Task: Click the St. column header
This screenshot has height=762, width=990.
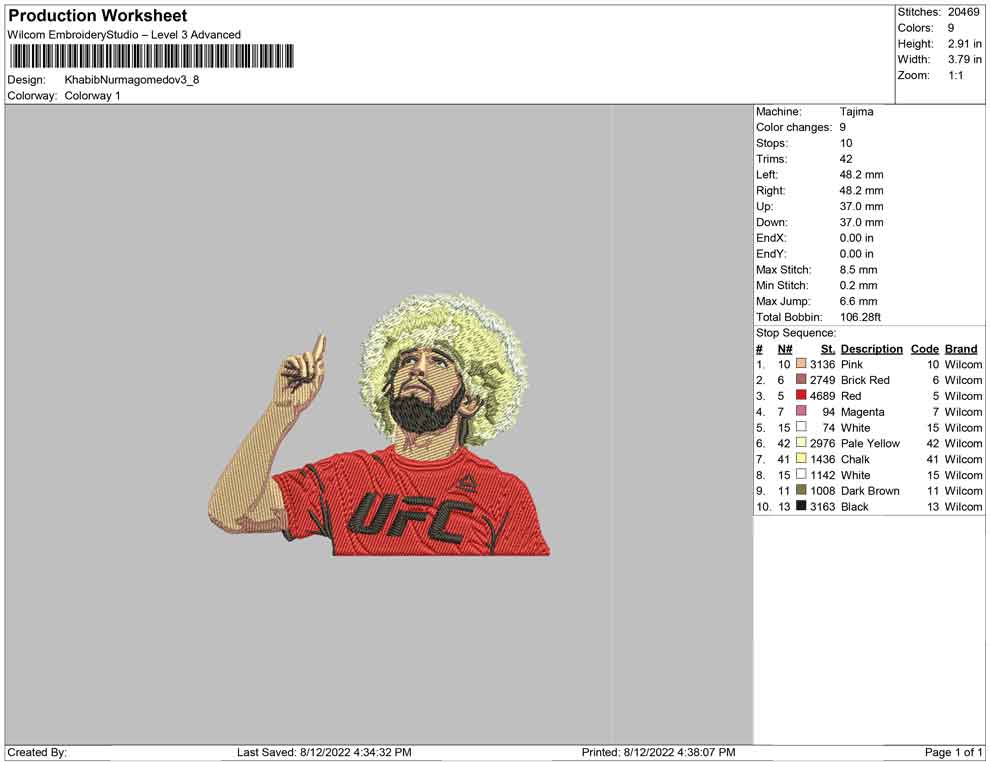Action: [x=828, y=349]
